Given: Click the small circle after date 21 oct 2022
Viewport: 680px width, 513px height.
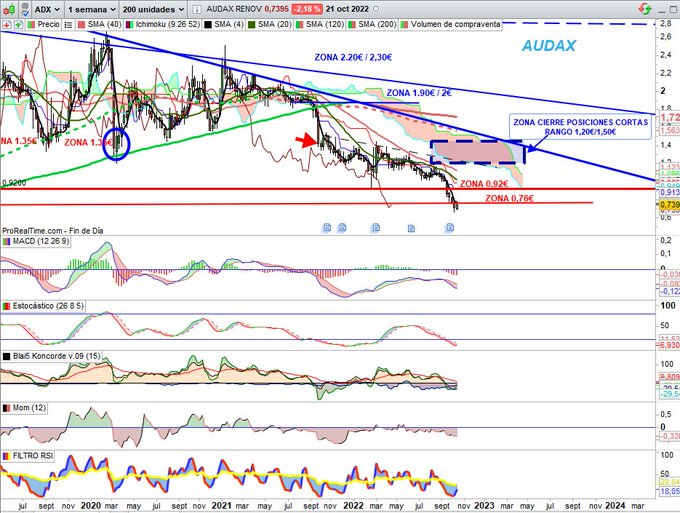Looking at the screenshot, I should [376, 9].
